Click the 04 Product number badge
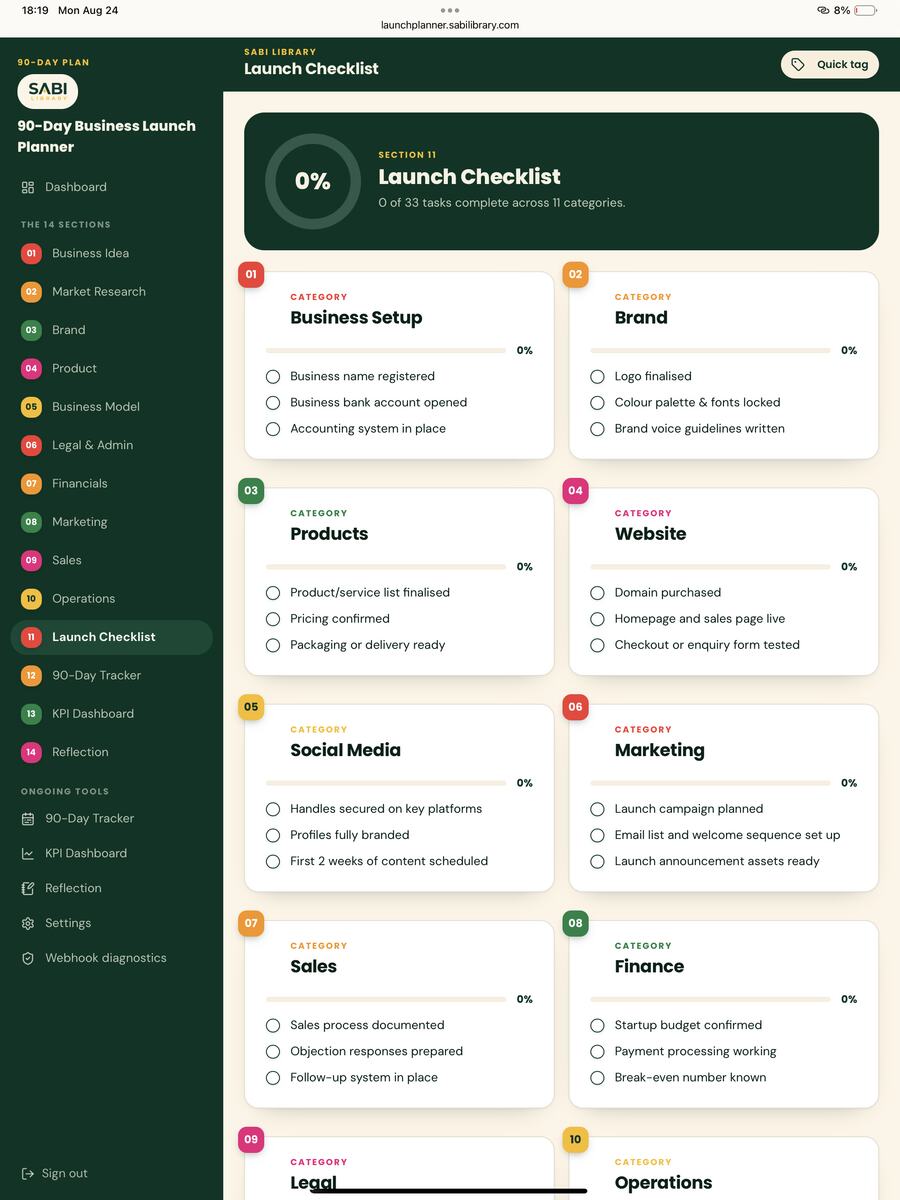 click(x=31, y=369)
